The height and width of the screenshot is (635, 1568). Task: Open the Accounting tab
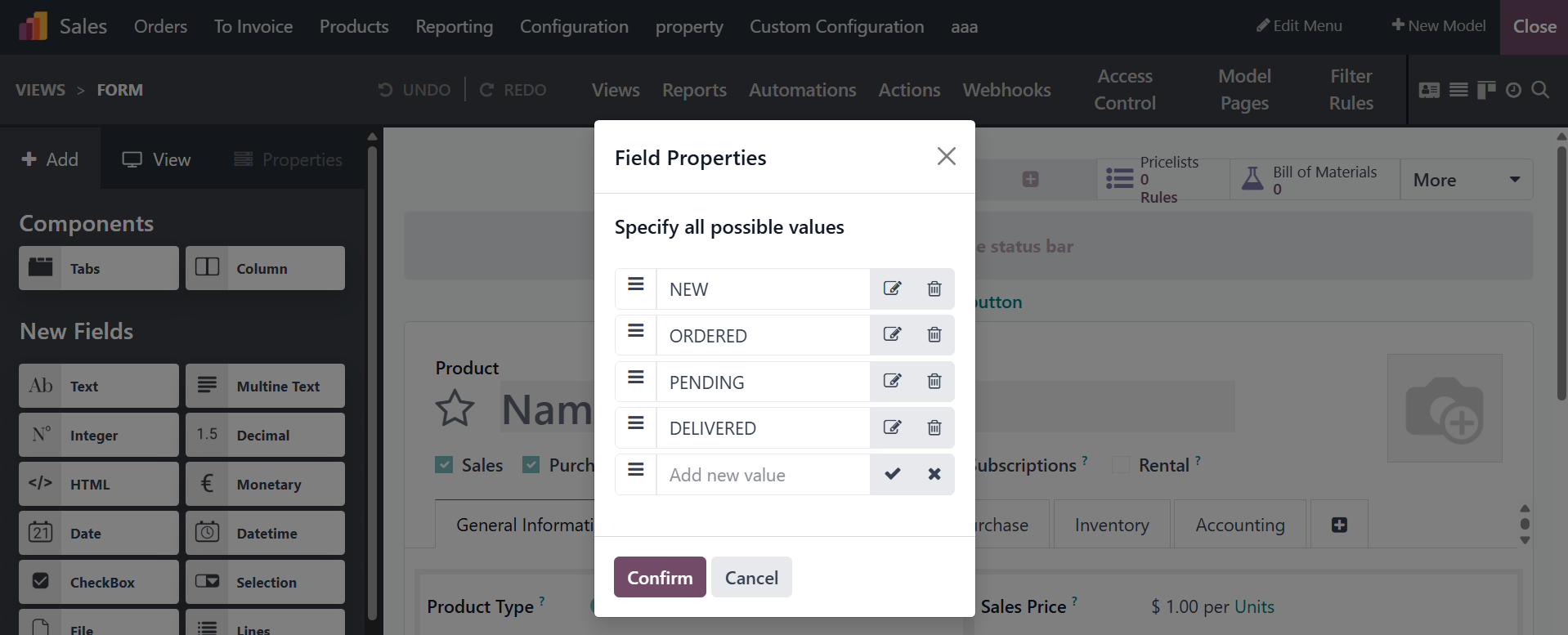[x=1239, y=525]
